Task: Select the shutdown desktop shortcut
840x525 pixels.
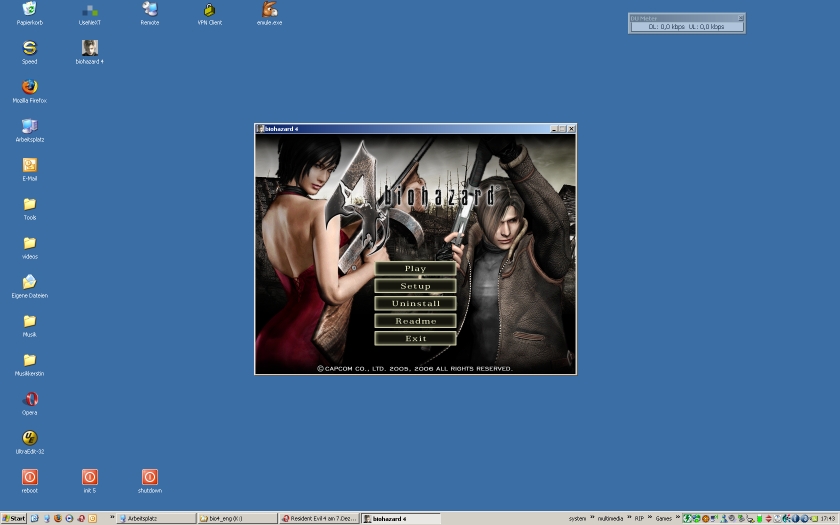Action: 149,481
